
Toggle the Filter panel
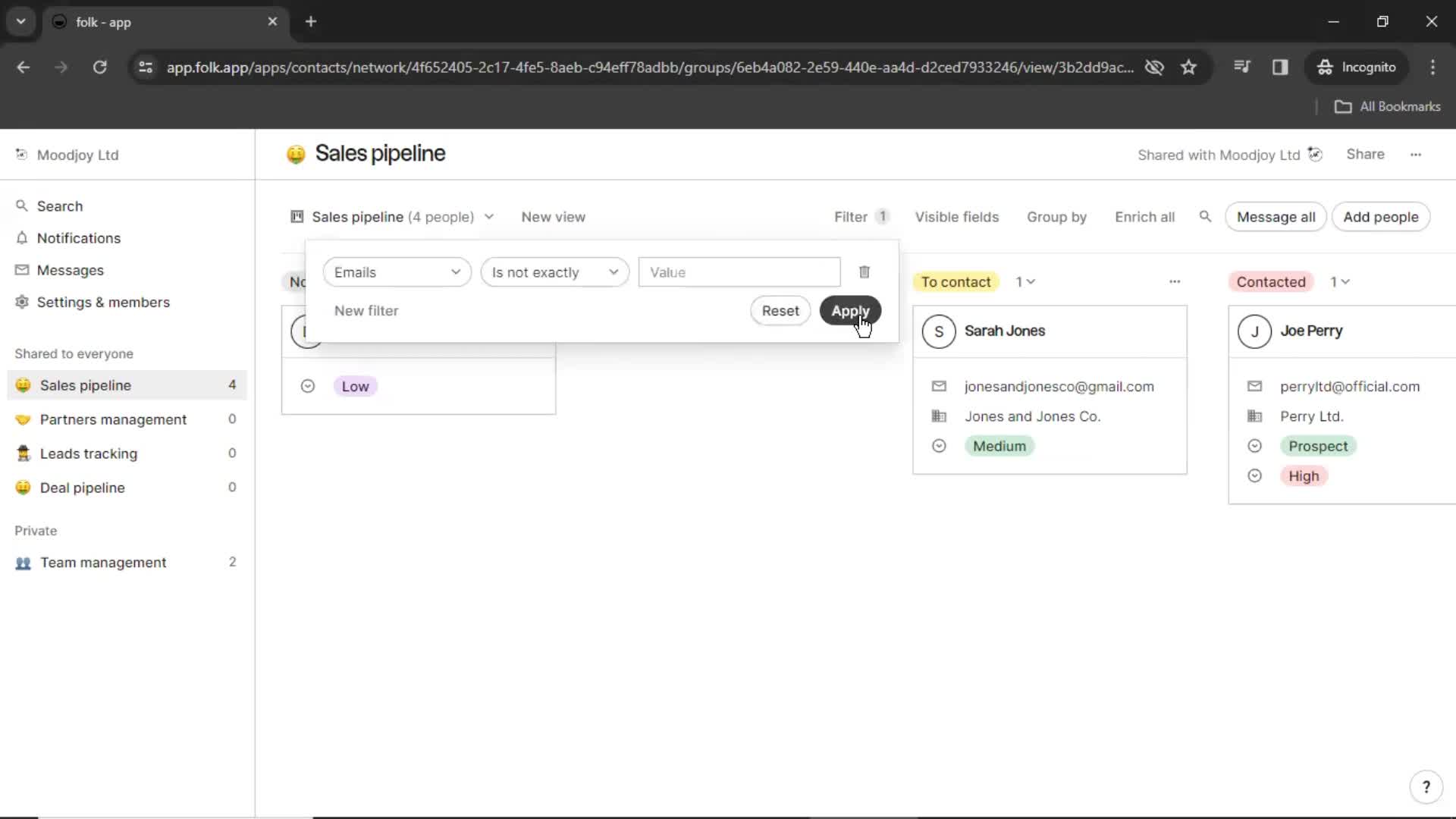point(861,217)
